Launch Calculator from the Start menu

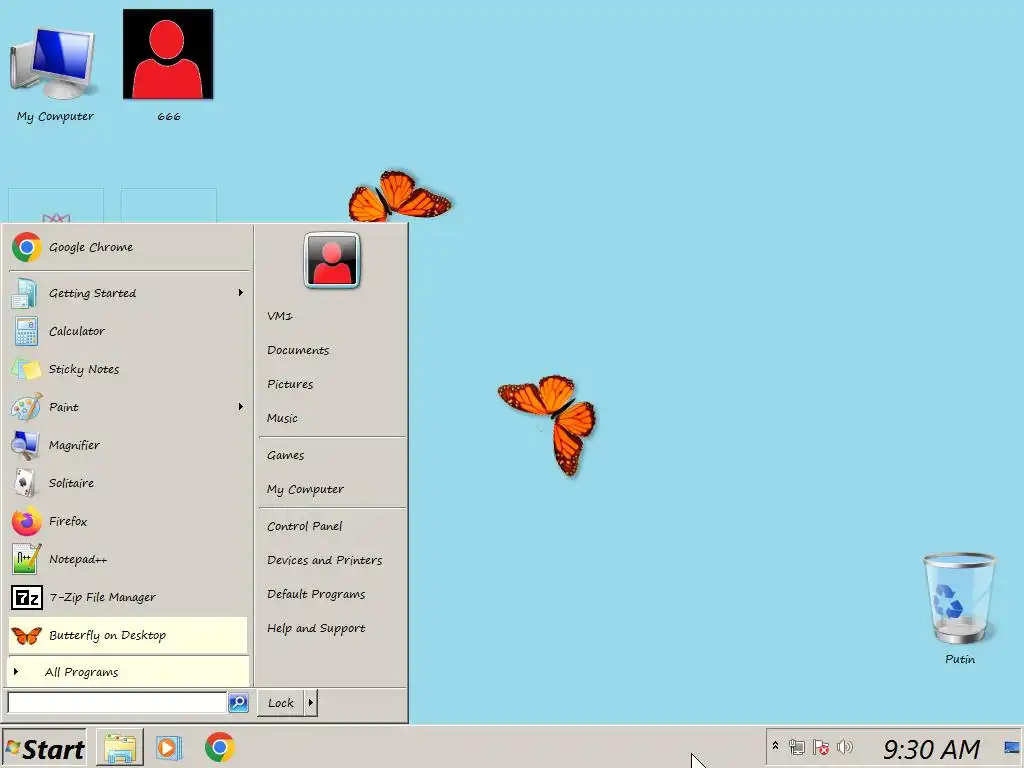click(129, 331)
